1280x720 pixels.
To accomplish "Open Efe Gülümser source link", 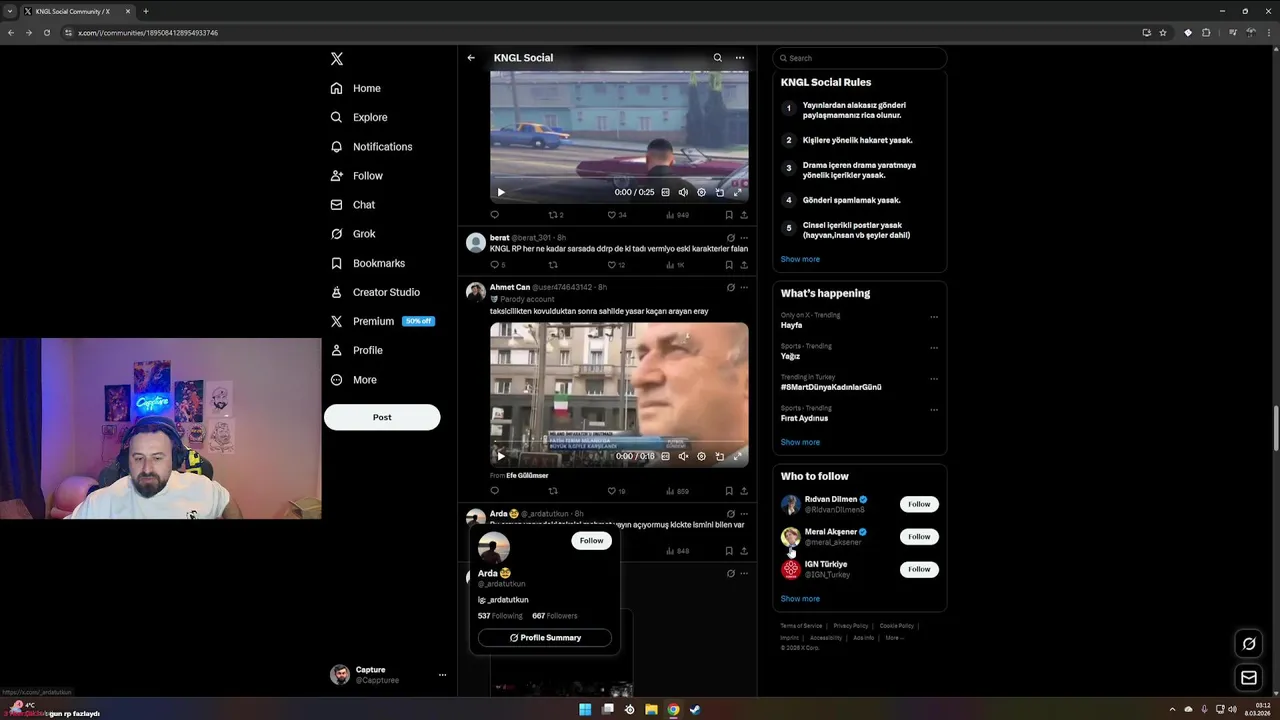I will click(527, 476).
